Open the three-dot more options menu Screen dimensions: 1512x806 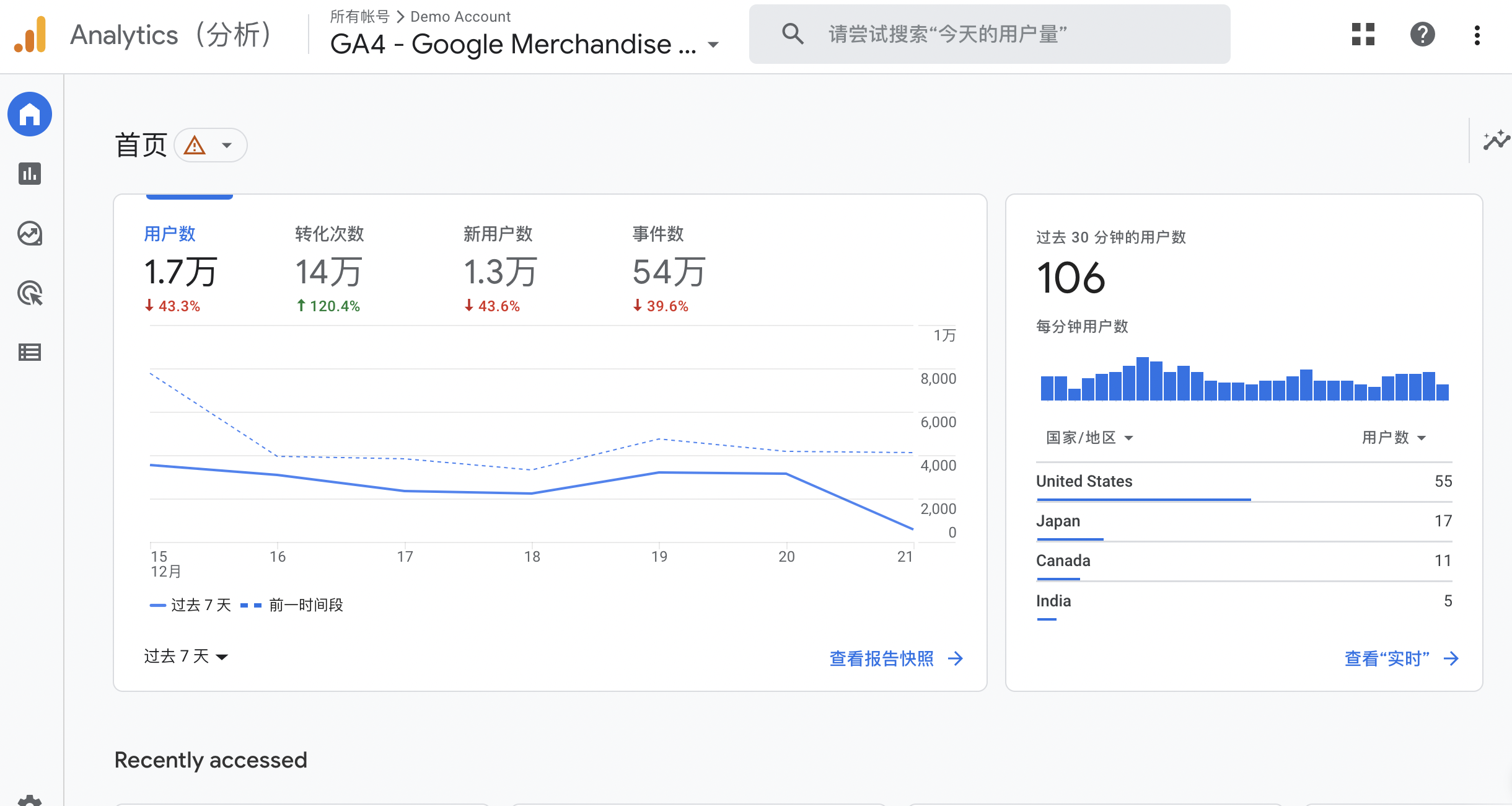pos(1477,35)
